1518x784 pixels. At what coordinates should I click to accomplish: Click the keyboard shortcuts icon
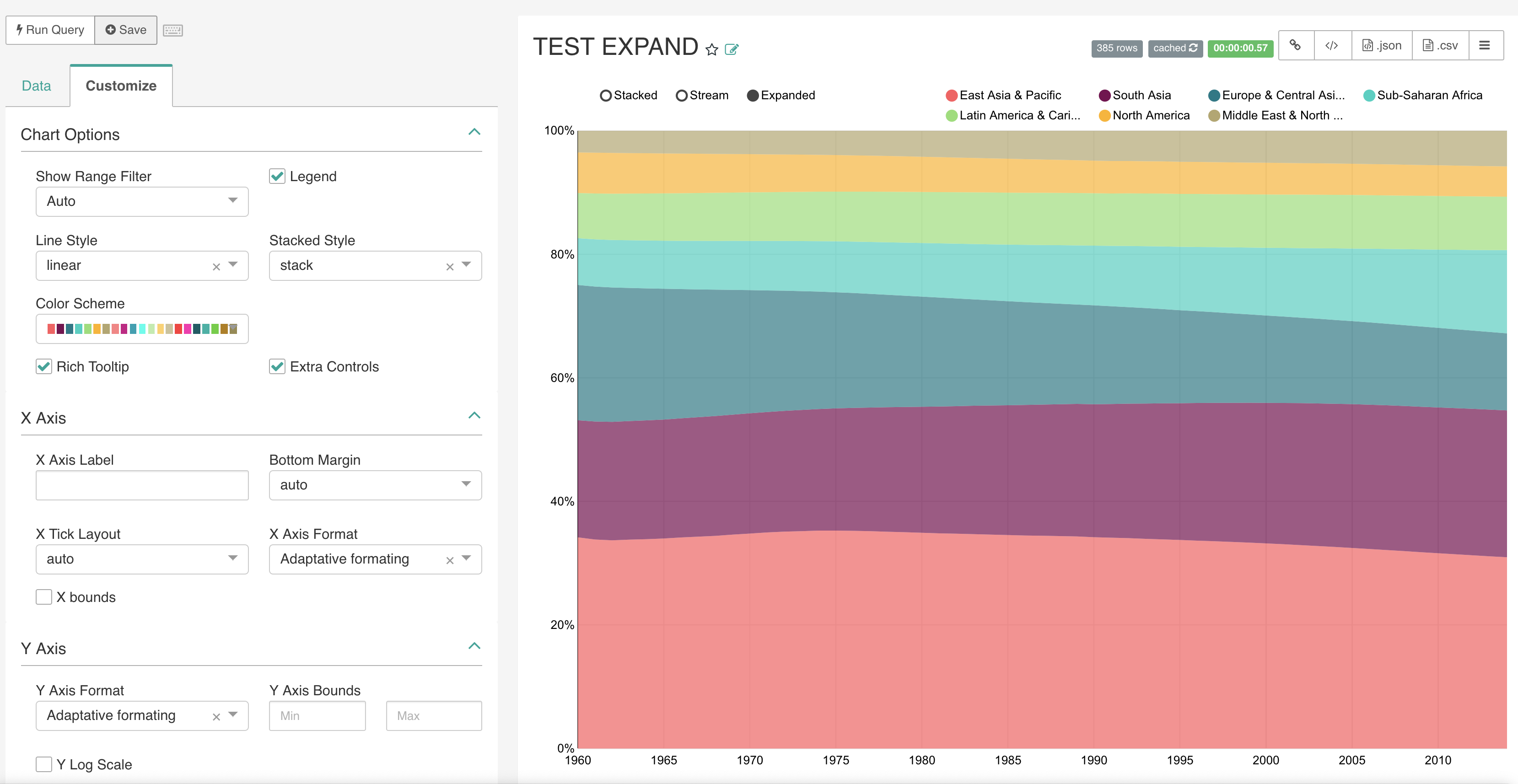coord(172,30)
